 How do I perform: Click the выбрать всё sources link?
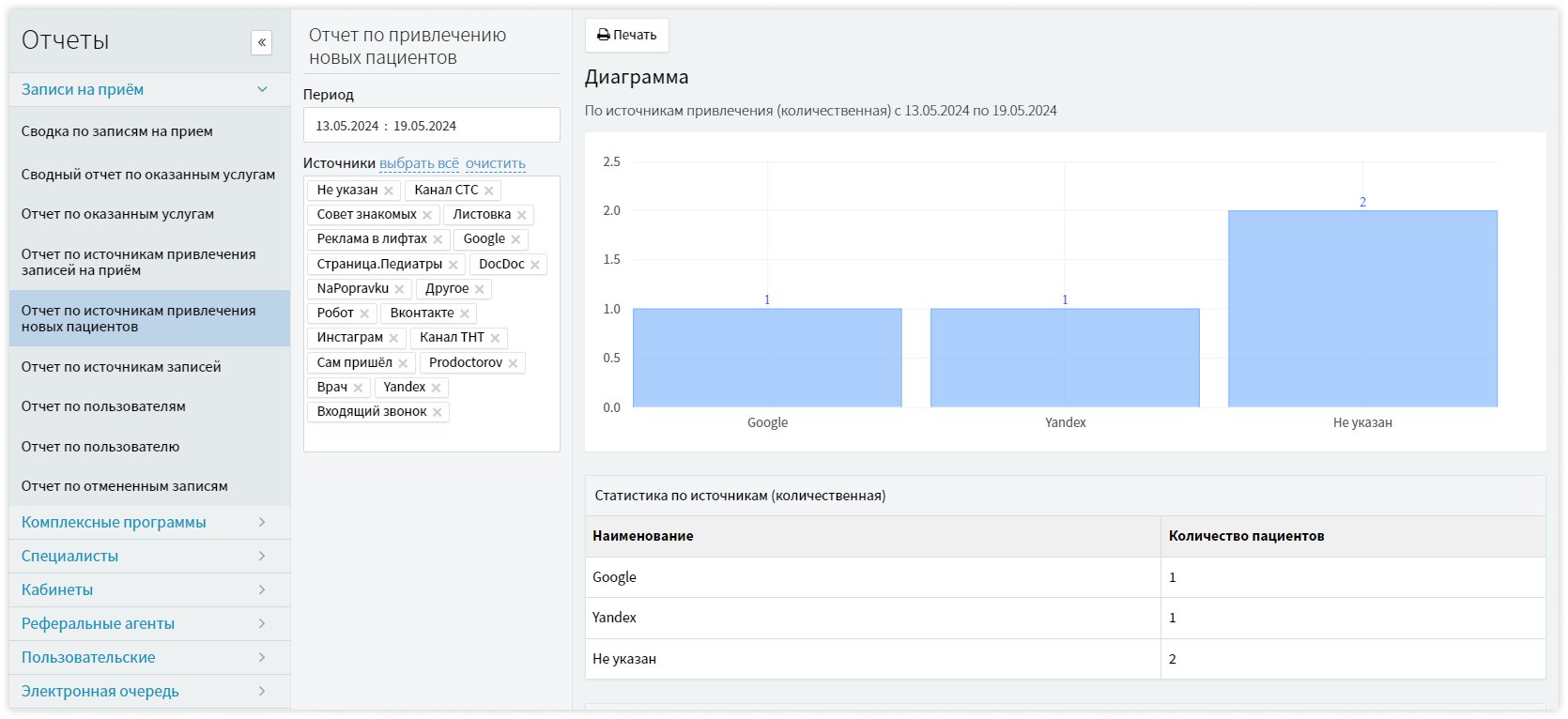click(x=419, y=163)
